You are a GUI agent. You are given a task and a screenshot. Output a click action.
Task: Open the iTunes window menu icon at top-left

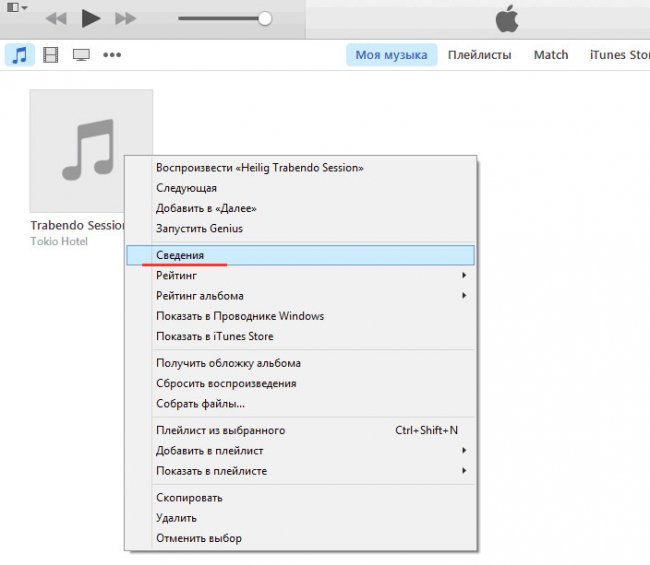[x=17, y=8]
